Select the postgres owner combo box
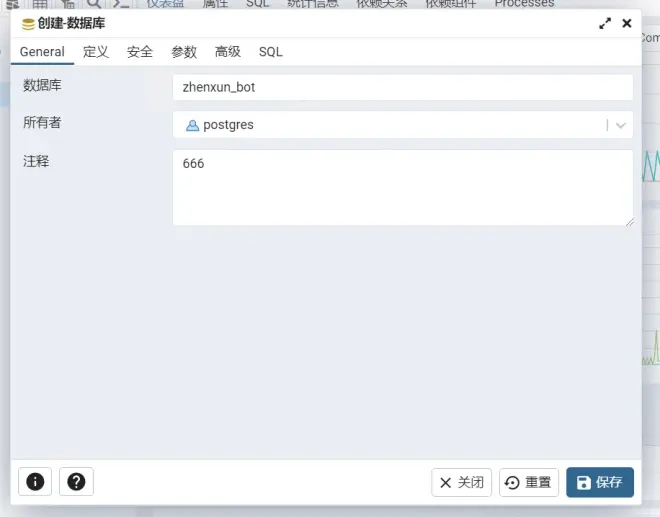Screen dimensions: 660x517 (403, 125)
